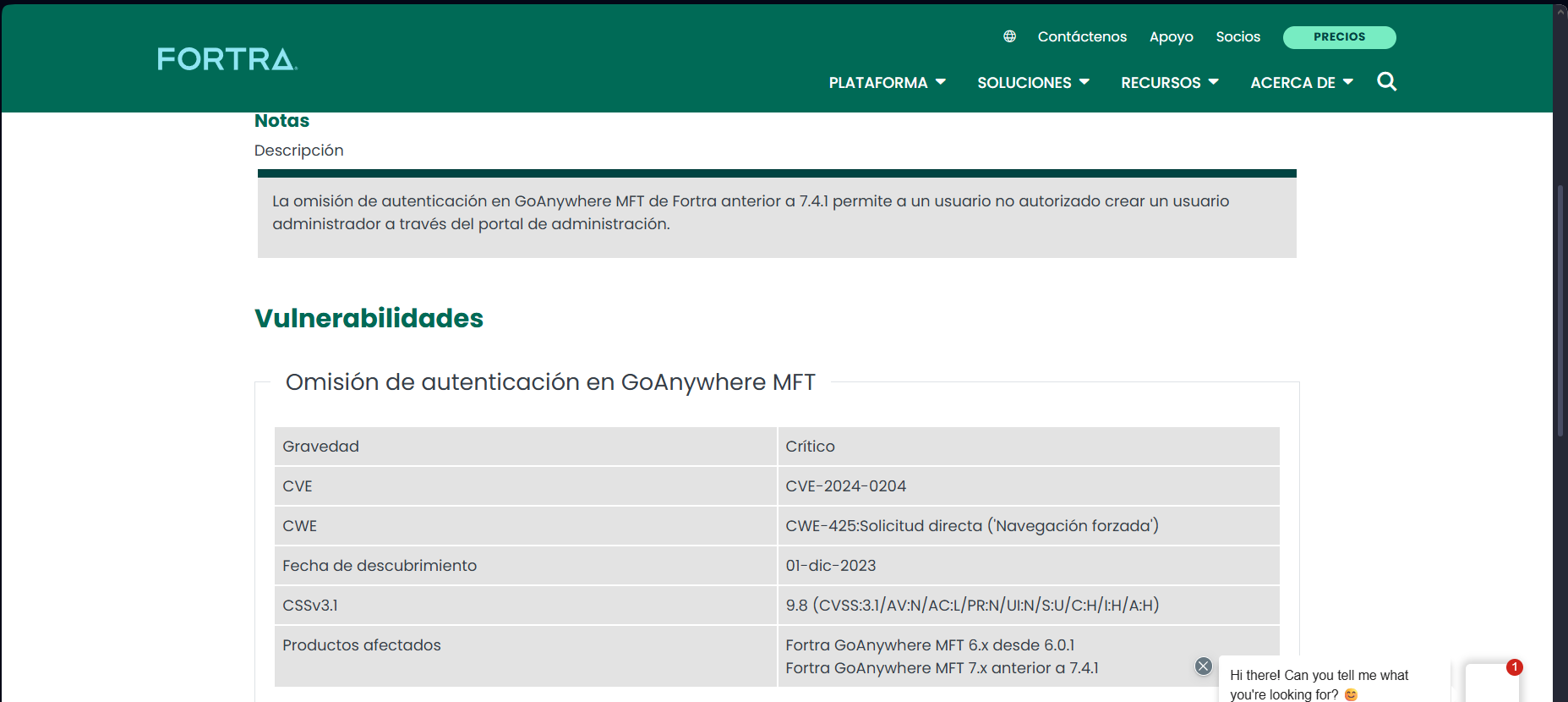Select 'Fortra GoAnywhere MFT 6.x desde 6.0.1'

(x=930, y=645)
